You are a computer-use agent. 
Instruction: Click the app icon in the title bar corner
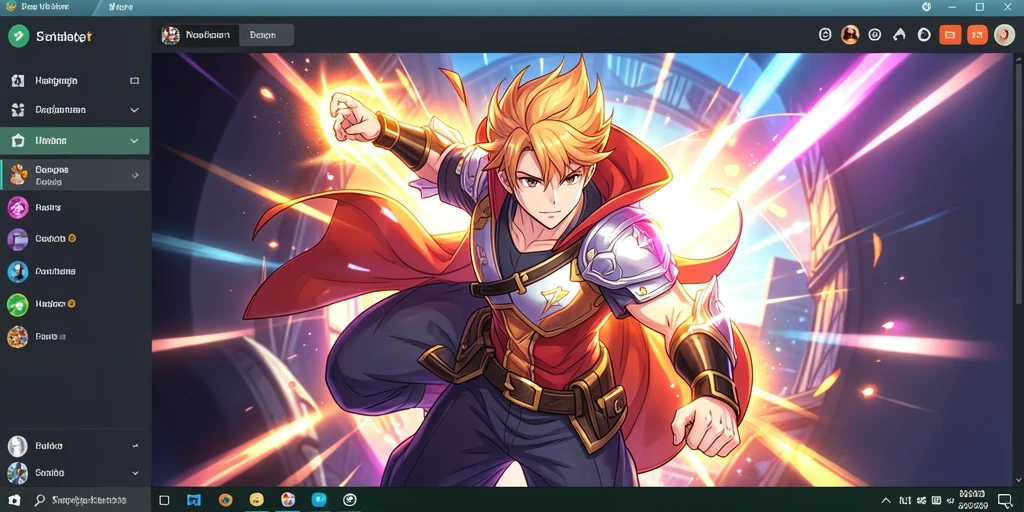(10, 7)
